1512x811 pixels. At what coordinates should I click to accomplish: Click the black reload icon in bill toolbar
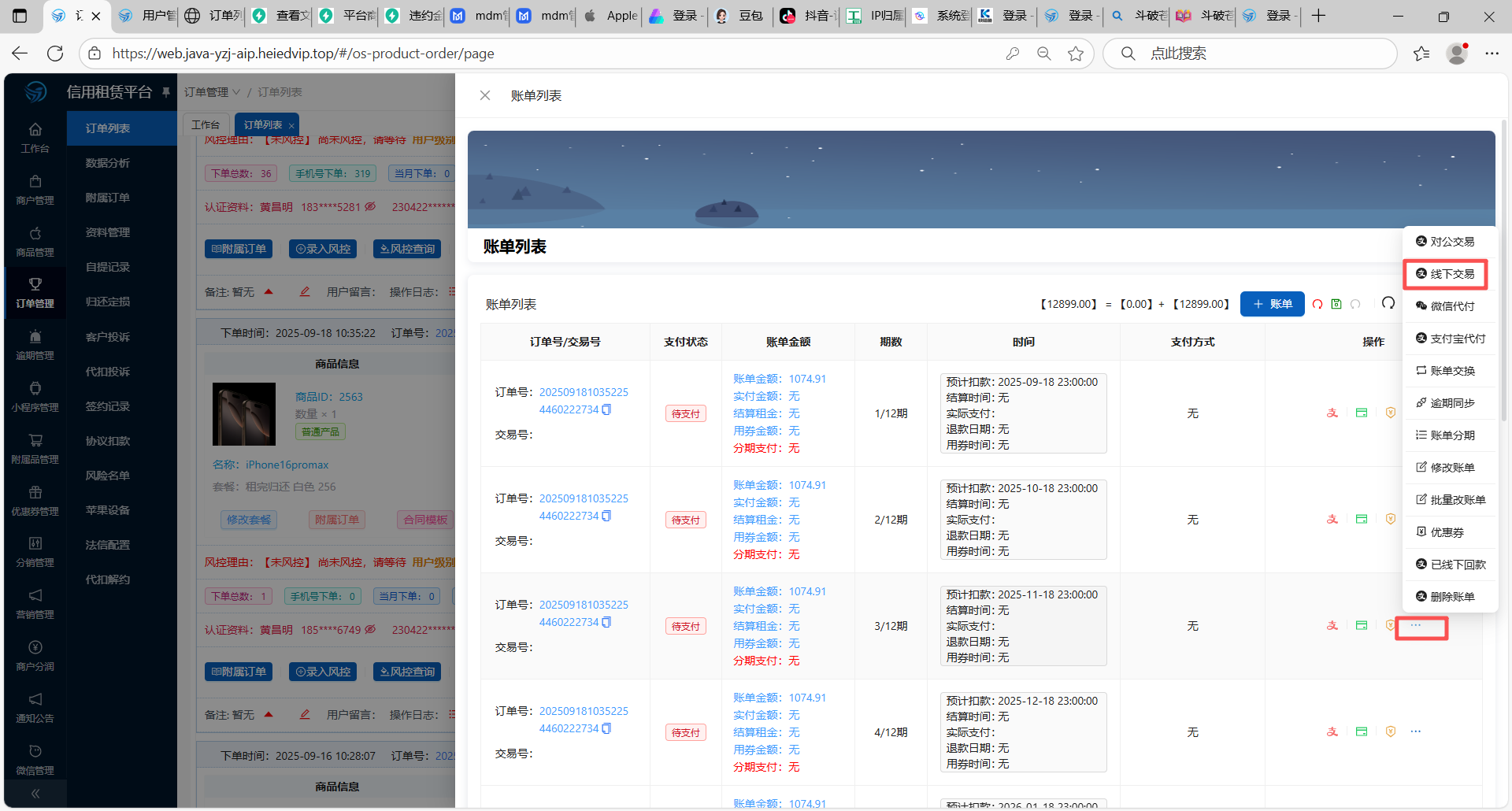1388,303
